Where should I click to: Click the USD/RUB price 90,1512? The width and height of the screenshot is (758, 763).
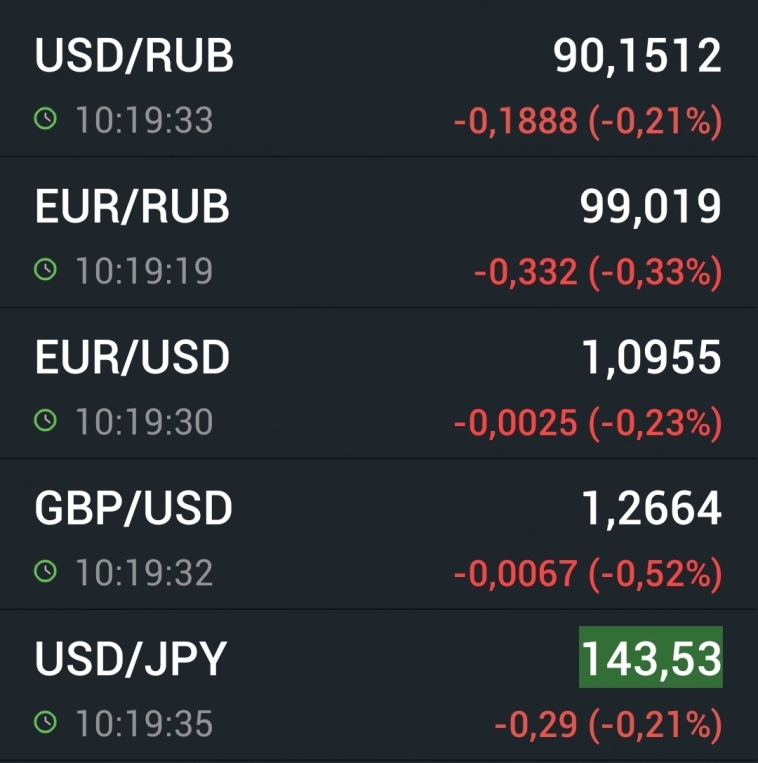click(637, 57)
